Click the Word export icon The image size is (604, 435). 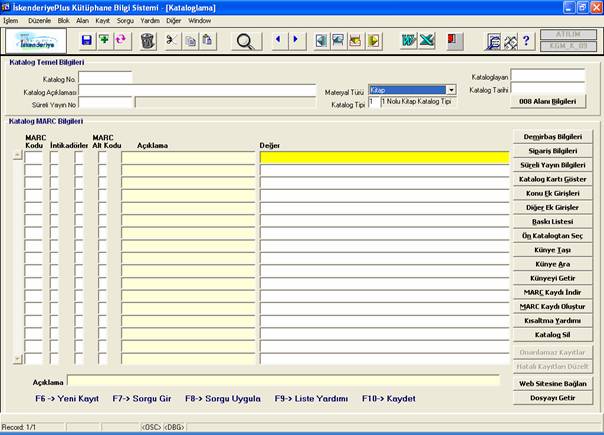[x=409, y=40]
